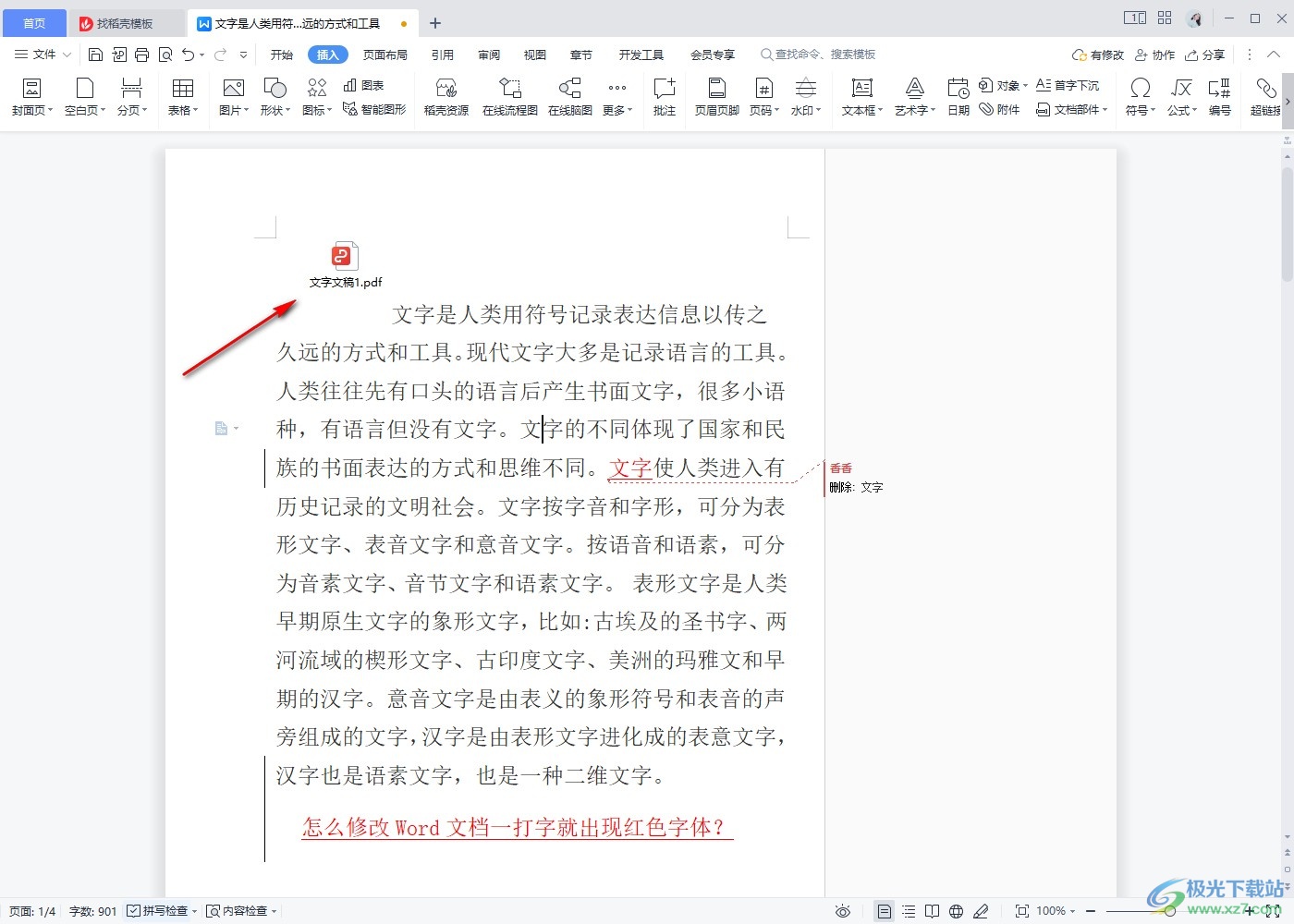The image size is (1294, 924).
Task: Open the Object (对象) dropdown arrow
Action: point(1025,86)
